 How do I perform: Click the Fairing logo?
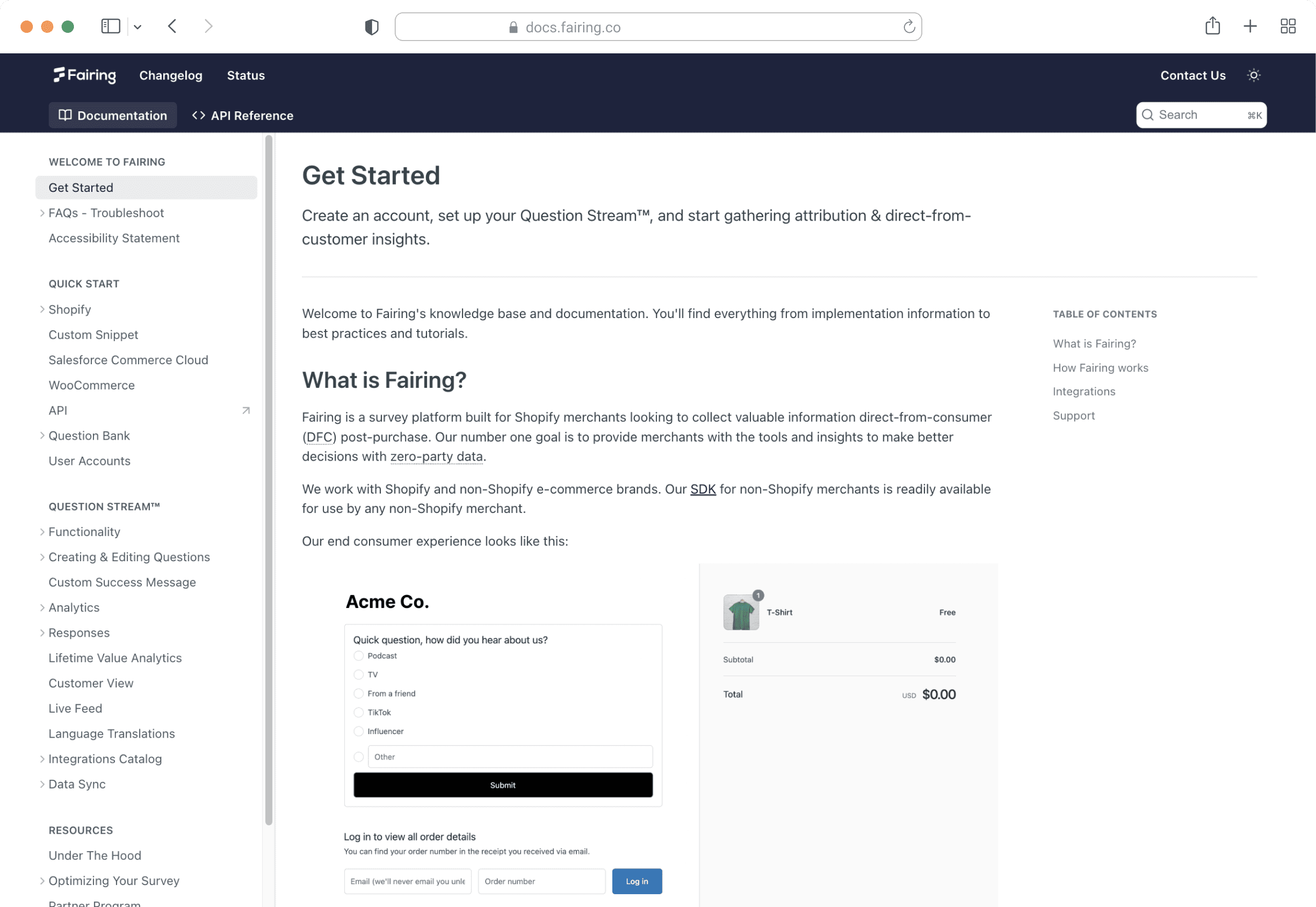85,75
